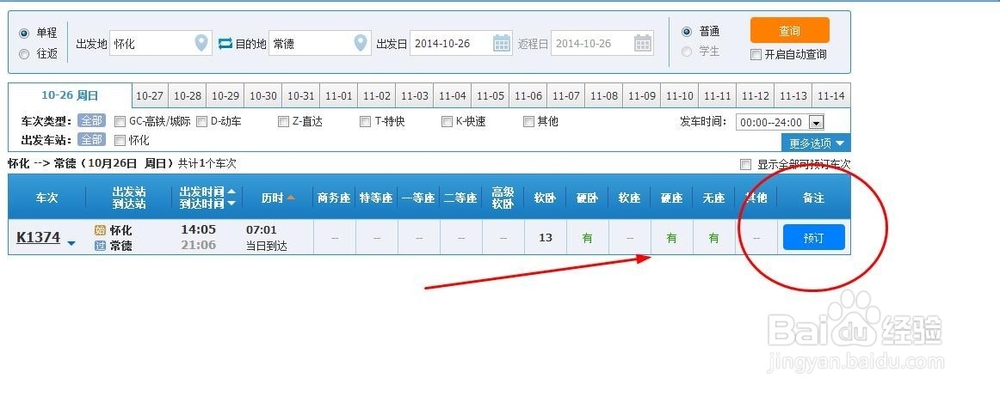Switch to the 11-14 date tab
1000x396 pixels.
tap(831, 96)
